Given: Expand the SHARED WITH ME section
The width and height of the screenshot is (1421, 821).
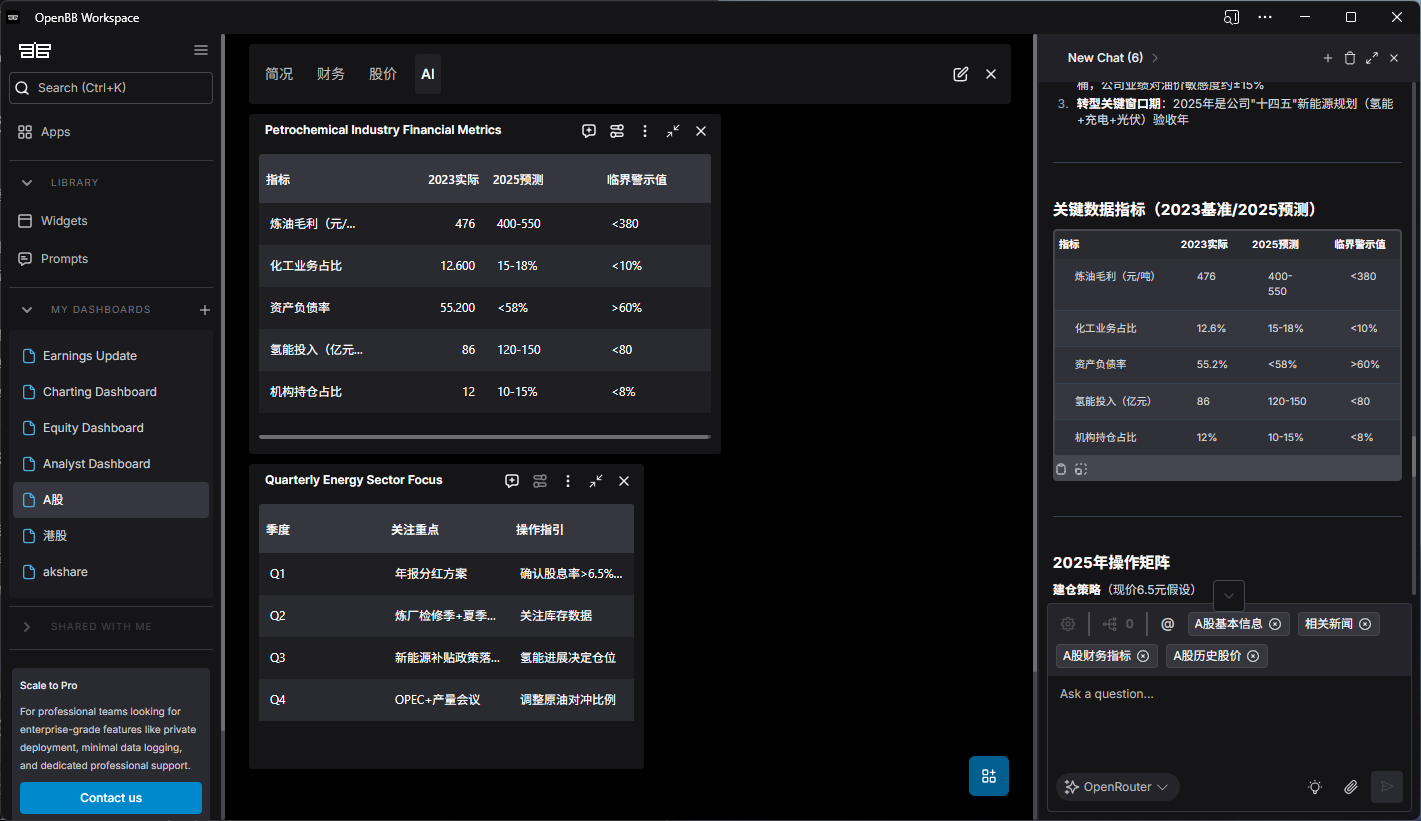Looking at the screenshot, I should [x=27, y=627].
